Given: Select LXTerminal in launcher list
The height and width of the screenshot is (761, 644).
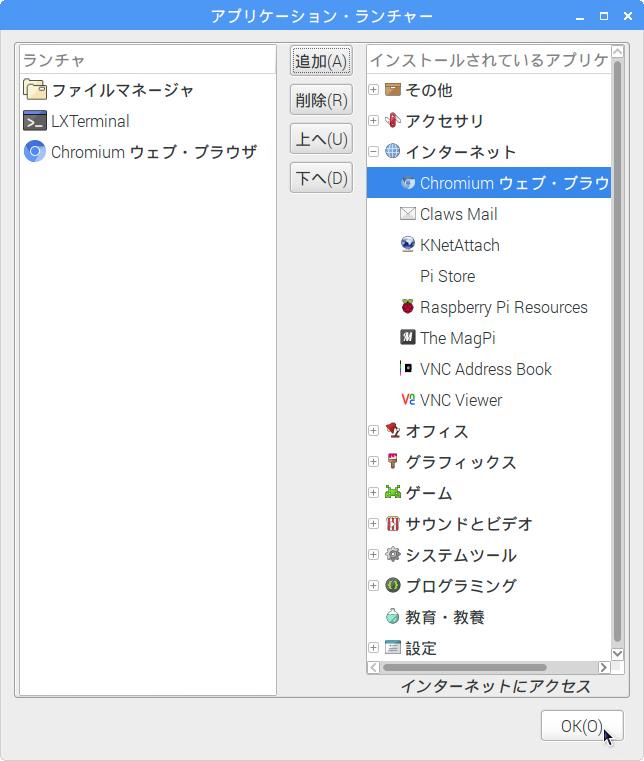Looking at the screenshot, I should 148,121.
